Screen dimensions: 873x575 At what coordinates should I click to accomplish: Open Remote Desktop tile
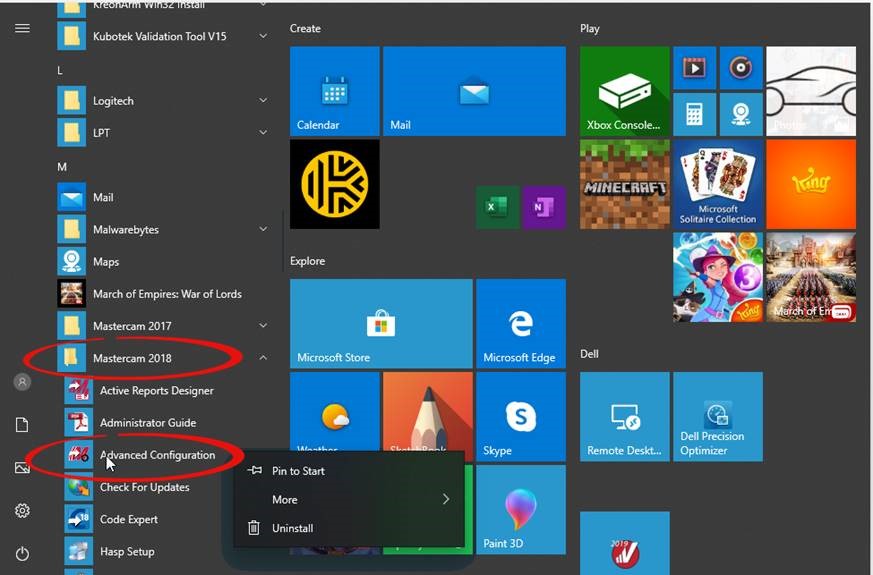pos(625,416)
